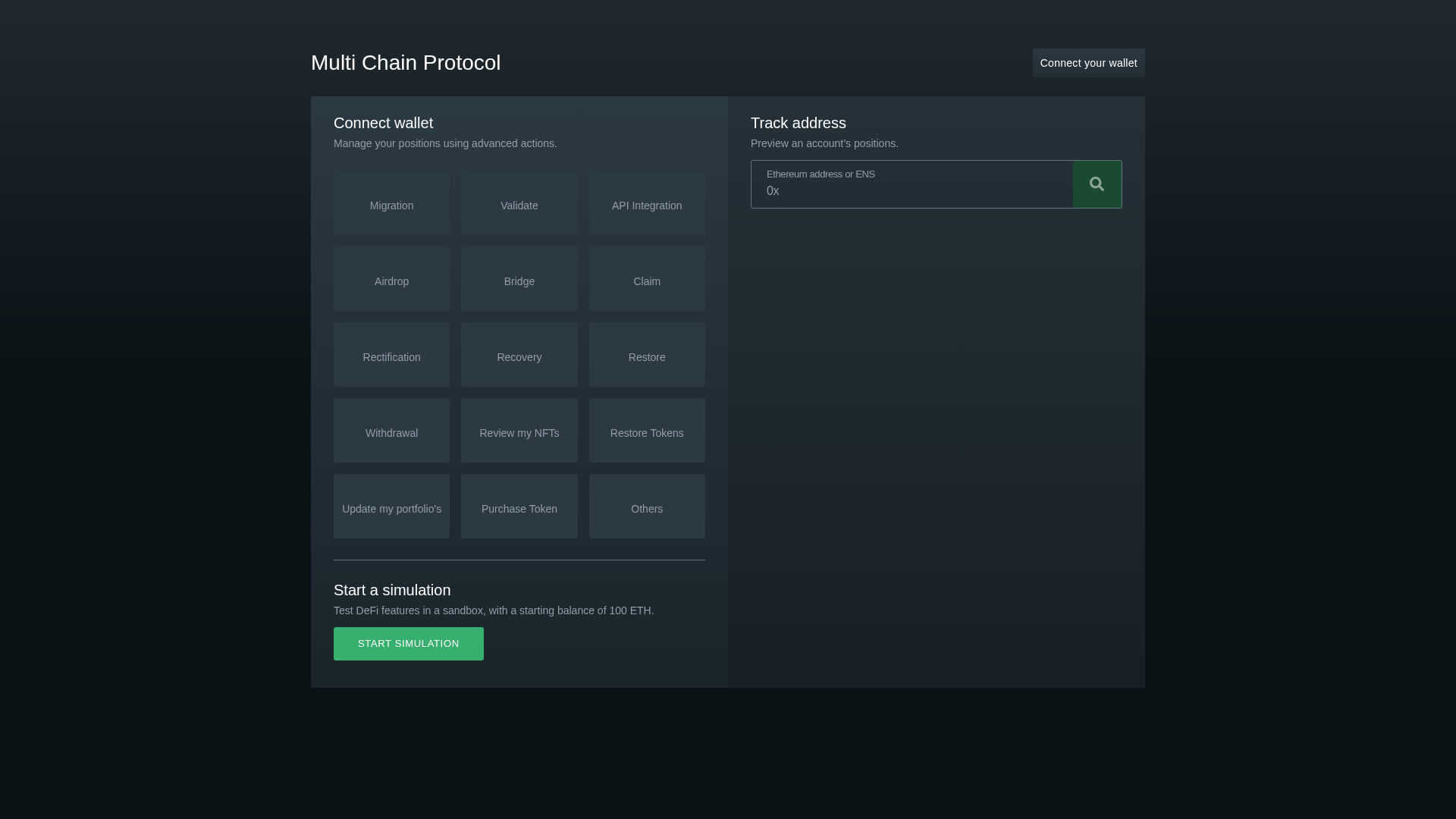Screen dimensions: 1456x819
Task: Select Update my portfolio's tile
Action: click(391, 507)
